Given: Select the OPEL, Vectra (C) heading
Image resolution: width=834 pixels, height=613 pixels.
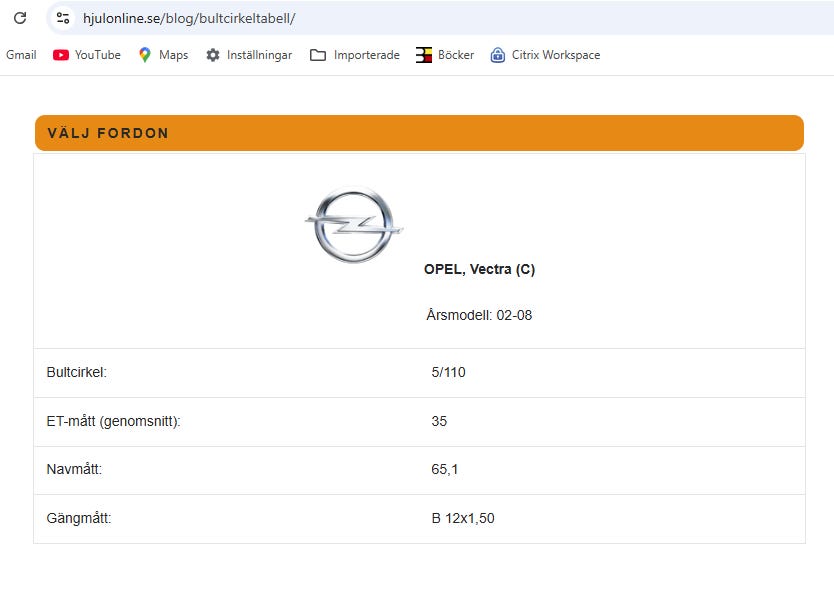Looking at the screenshot, I should point(479,269).
